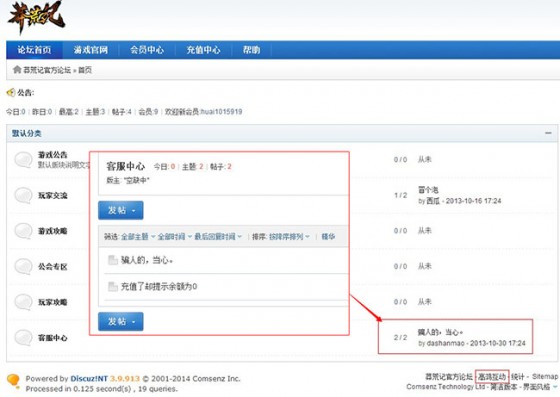
Task: Click the home icon in breadcrumb bar
Action: [17, 69]
